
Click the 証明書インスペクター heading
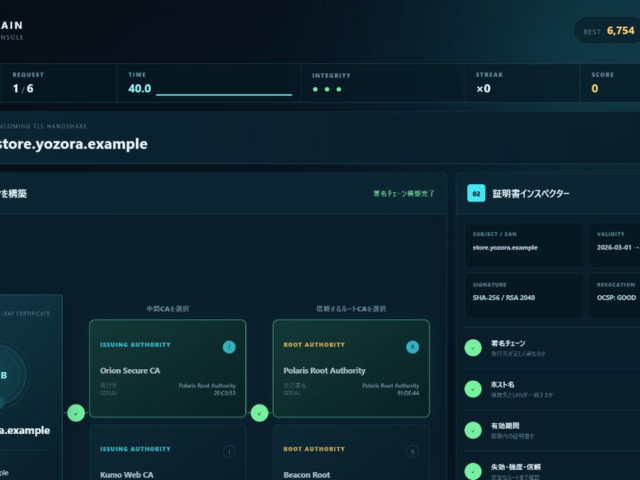pos(531,193)
